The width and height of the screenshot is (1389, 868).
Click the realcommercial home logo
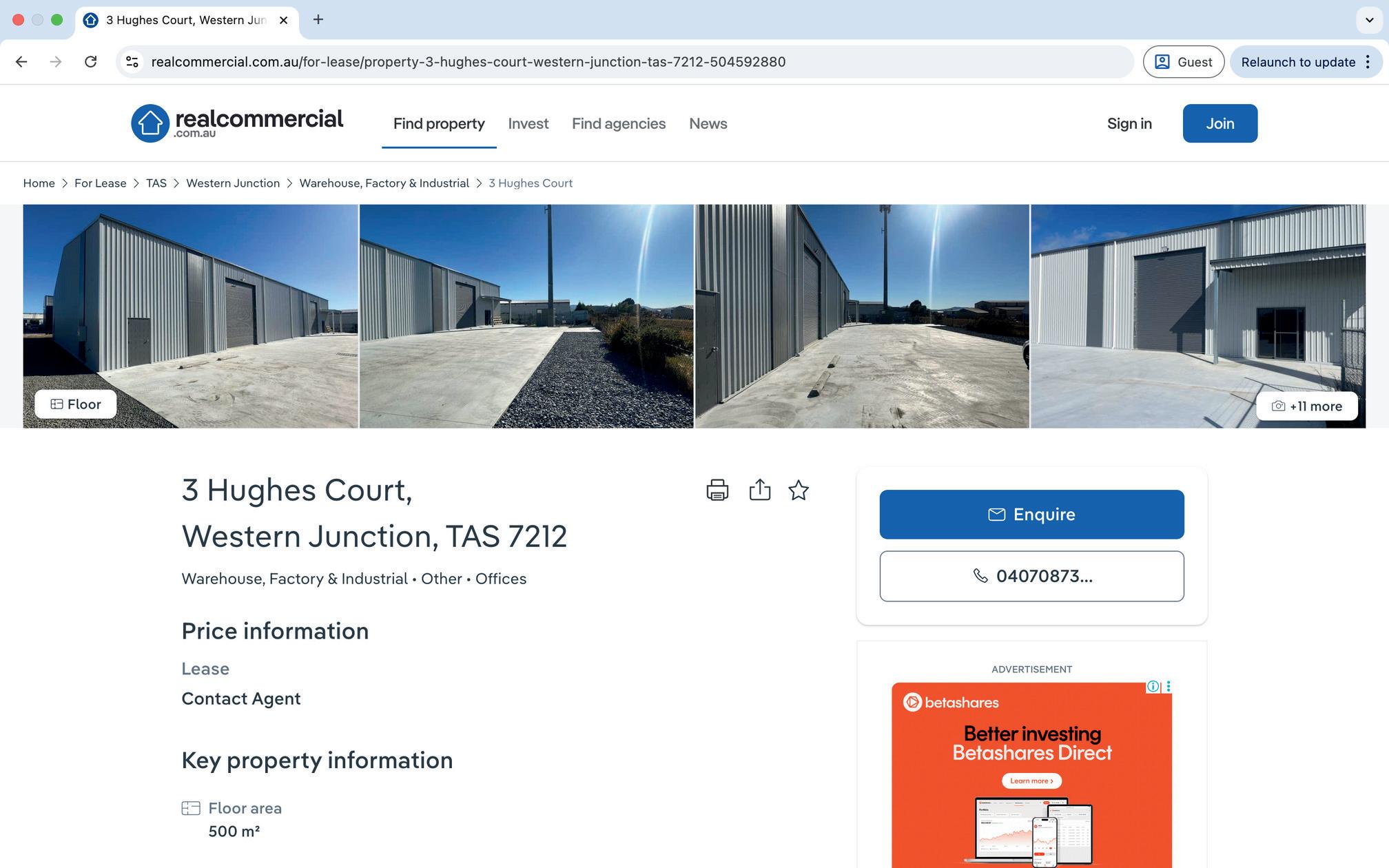(x=237, y=123)
